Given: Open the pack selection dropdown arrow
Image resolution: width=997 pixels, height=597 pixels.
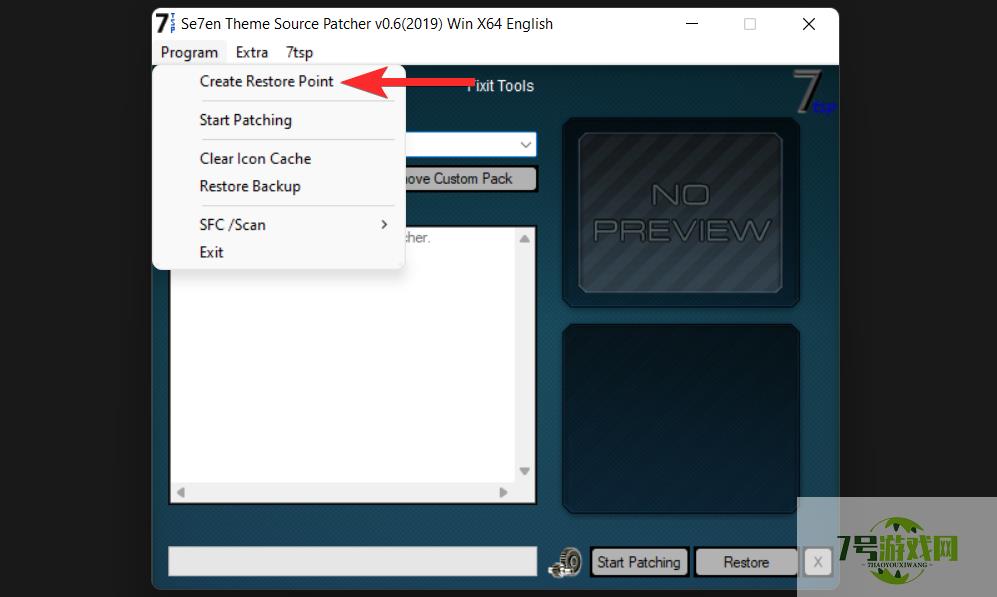Looking at the screenshot, I should (526, 144).
